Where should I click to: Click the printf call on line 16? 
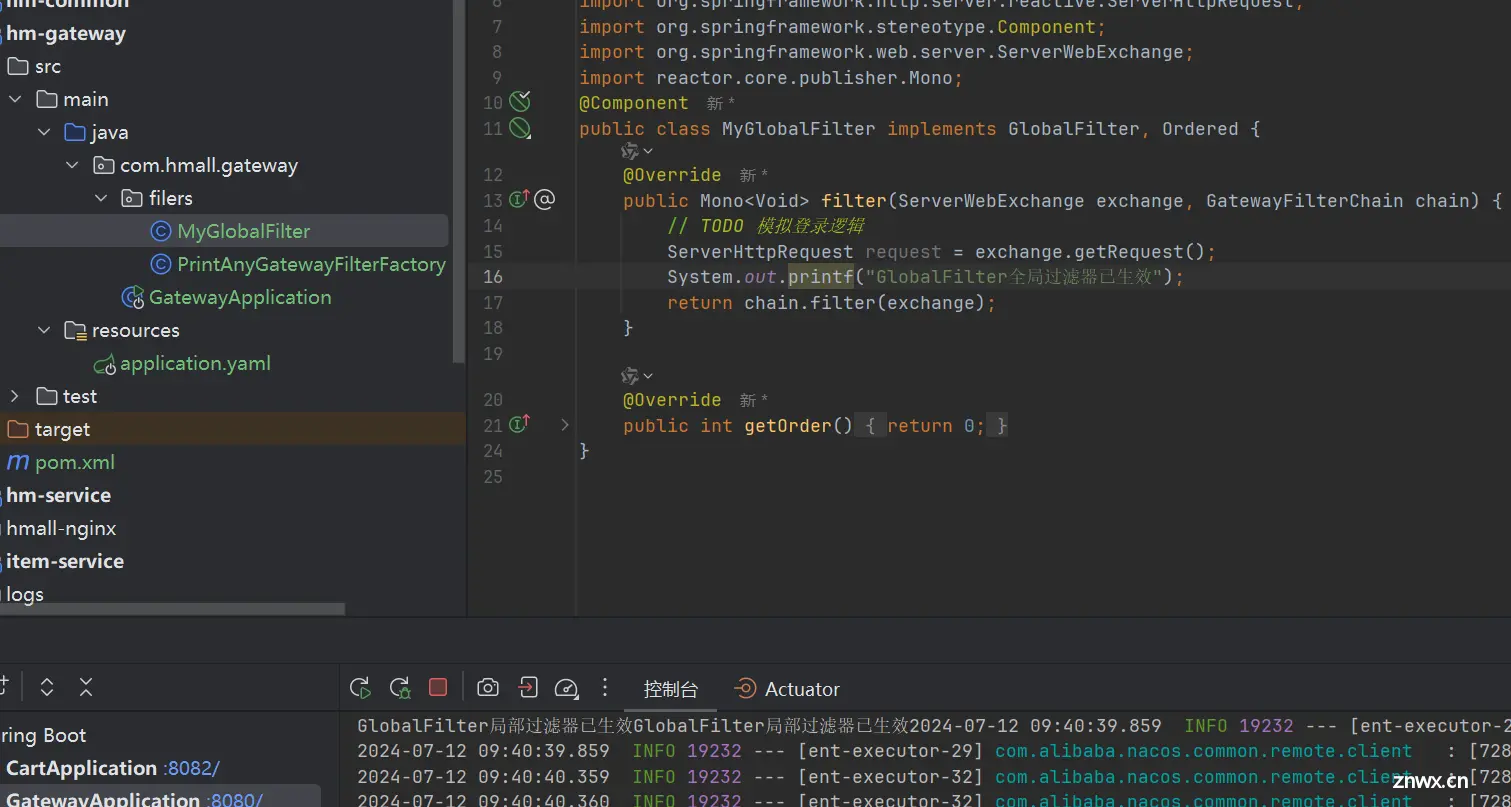(x=820, y=277)
